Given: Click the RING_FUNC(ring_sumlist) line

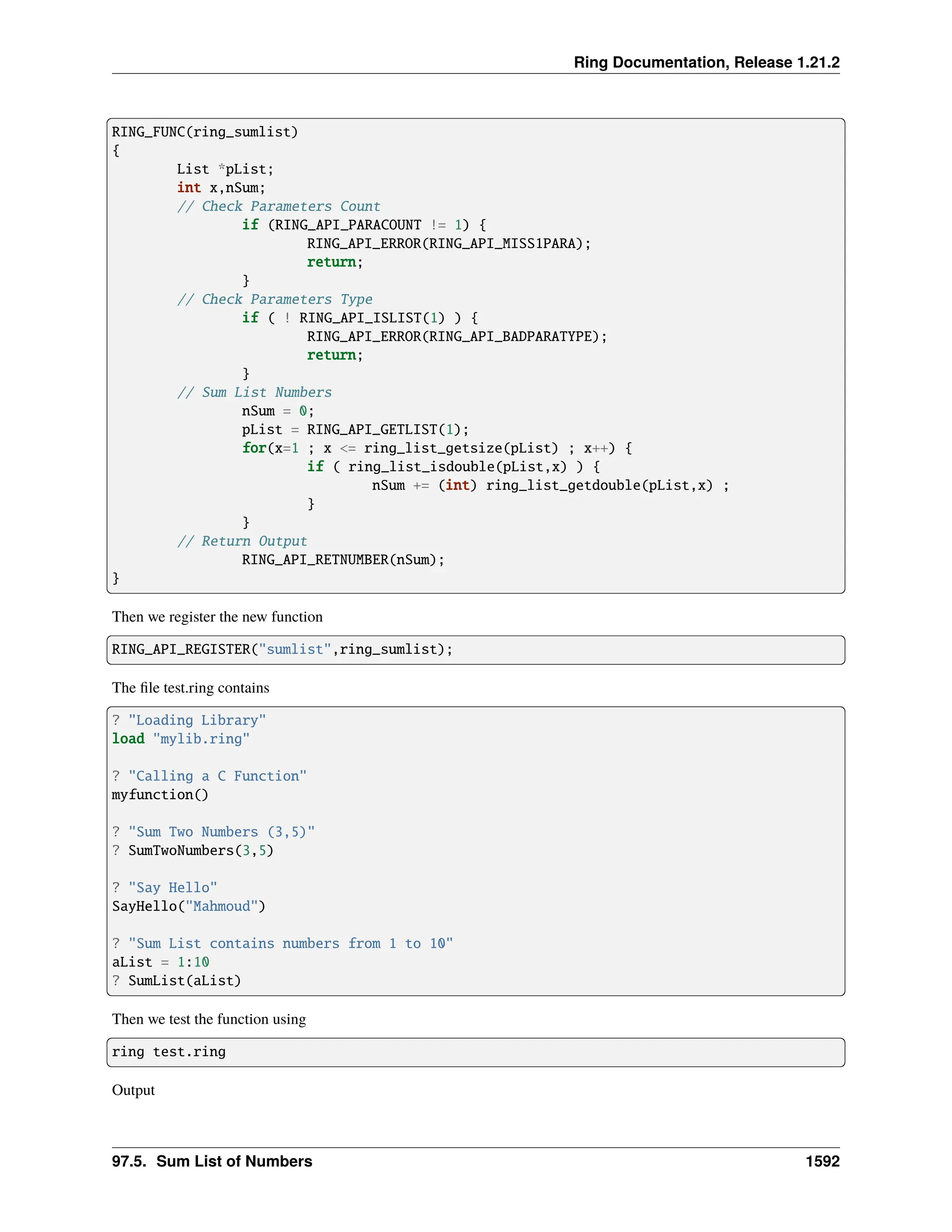Looking at the screenshot, I should [x=205, y=132].
